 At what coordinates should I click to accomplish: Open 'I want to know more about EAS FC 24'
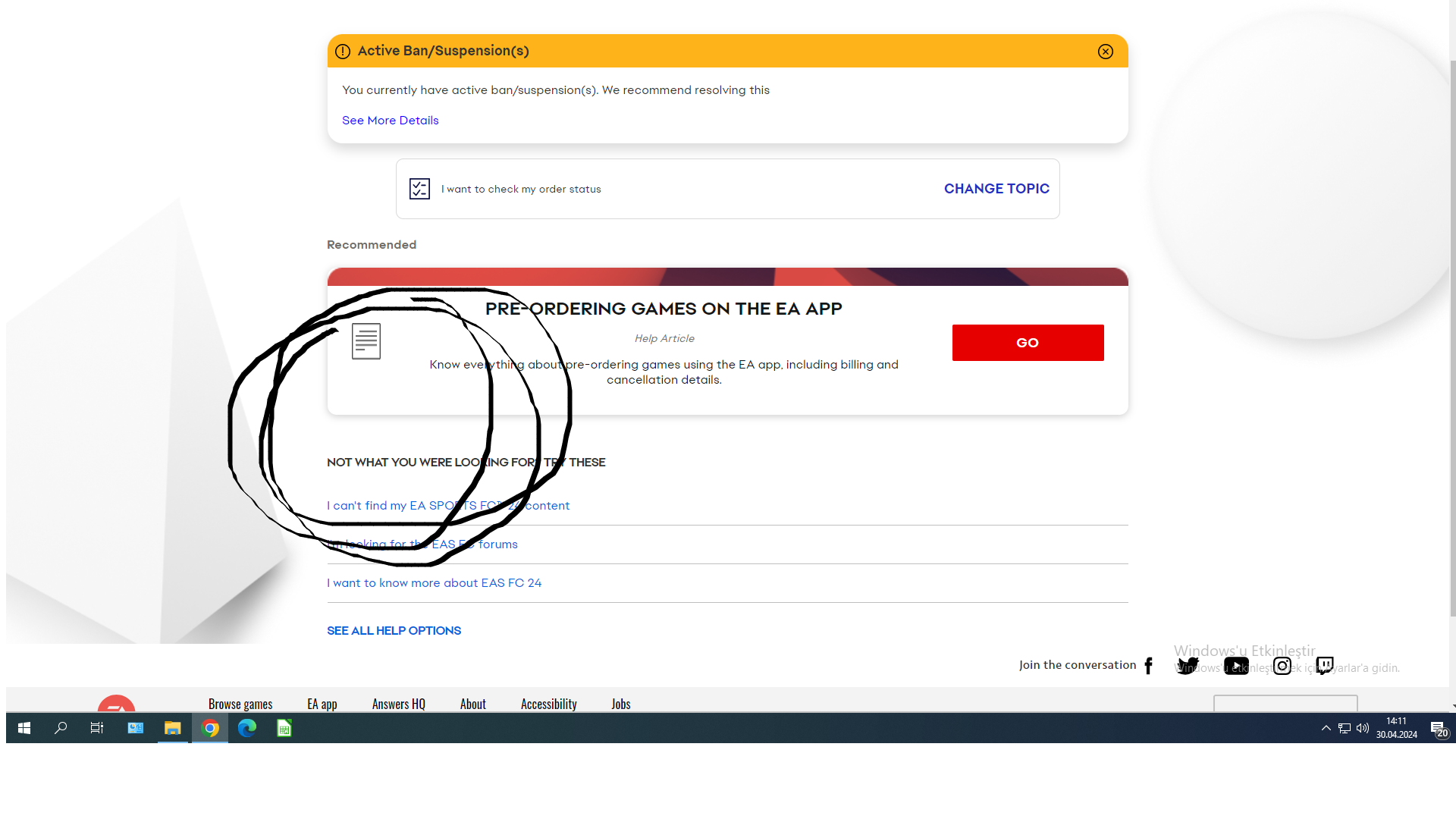point(434,583)
